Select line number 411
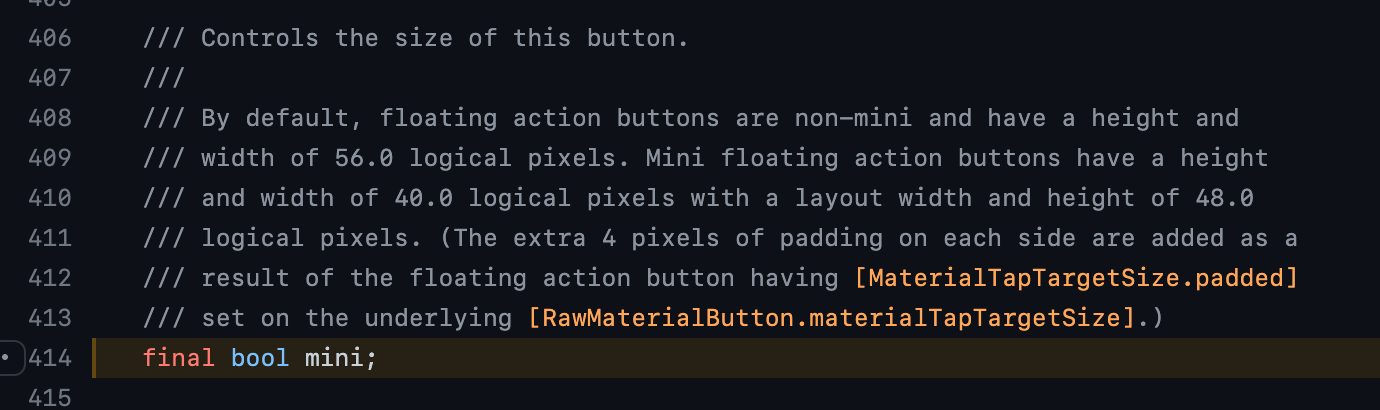This screenshot has width=1380, height=410. (x=50, y=238)
